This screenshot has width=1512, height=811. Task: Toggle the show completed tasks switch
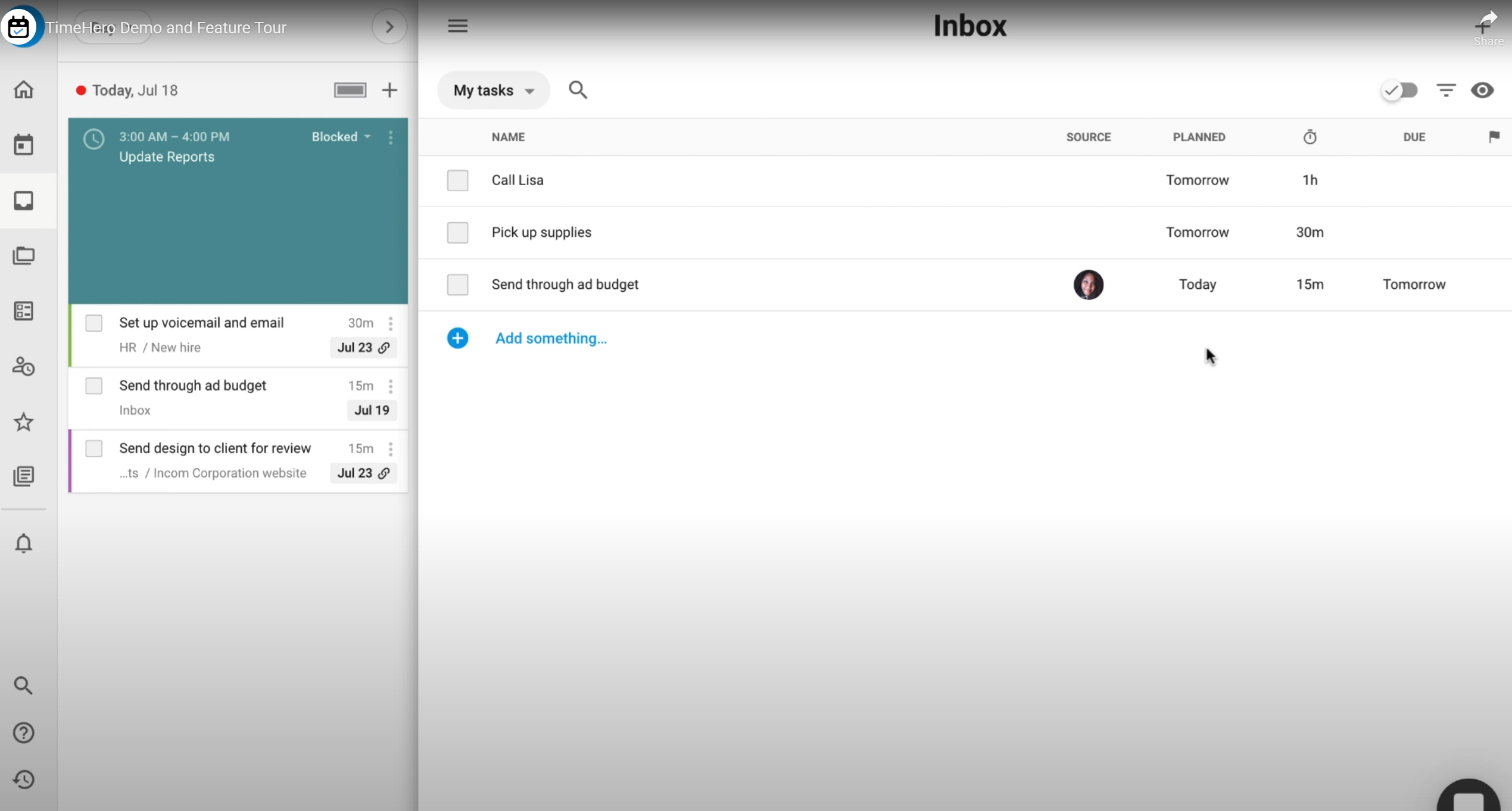[x=1400, y=90]
